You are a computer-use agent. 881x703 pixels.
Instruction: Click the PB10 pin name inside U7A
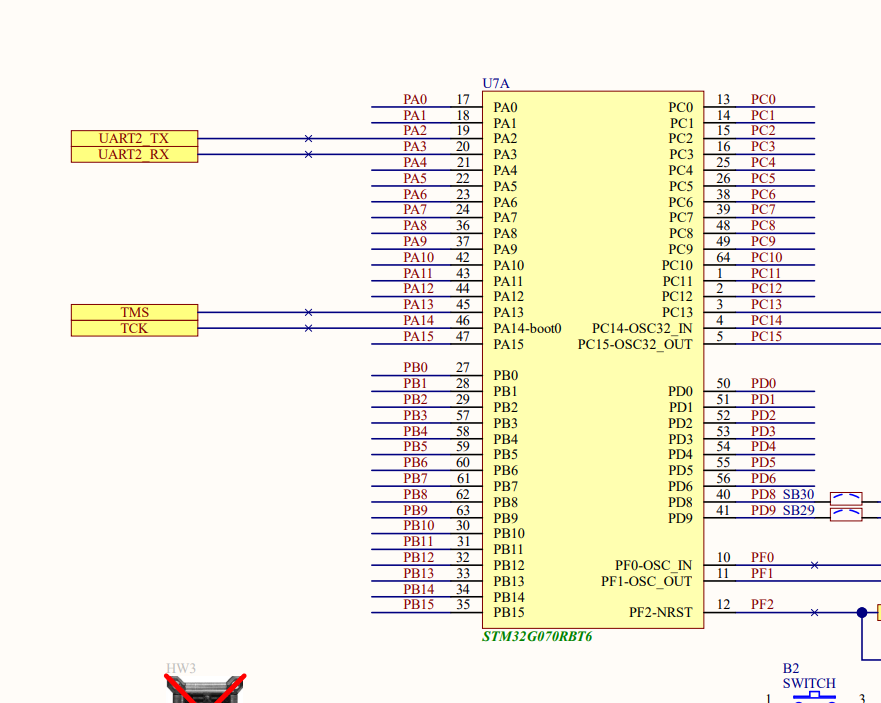coord(509,533)
